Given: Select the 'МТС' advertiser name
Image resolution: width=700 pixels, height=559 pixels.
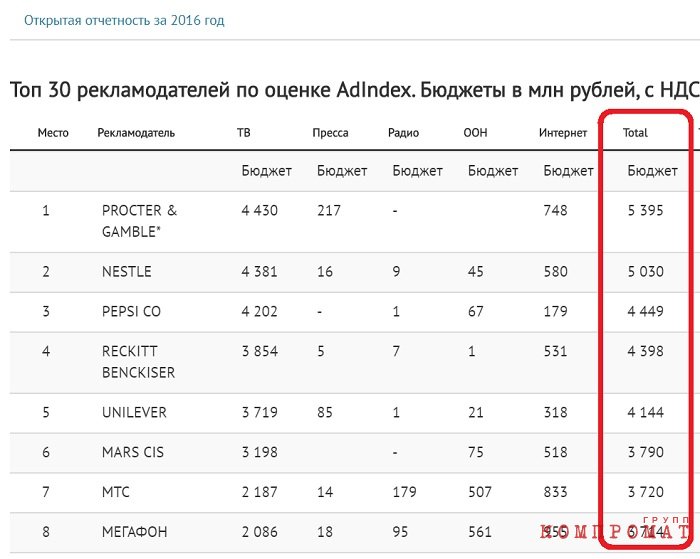Looking at the screenshot, I should click(x=116, y=492).
